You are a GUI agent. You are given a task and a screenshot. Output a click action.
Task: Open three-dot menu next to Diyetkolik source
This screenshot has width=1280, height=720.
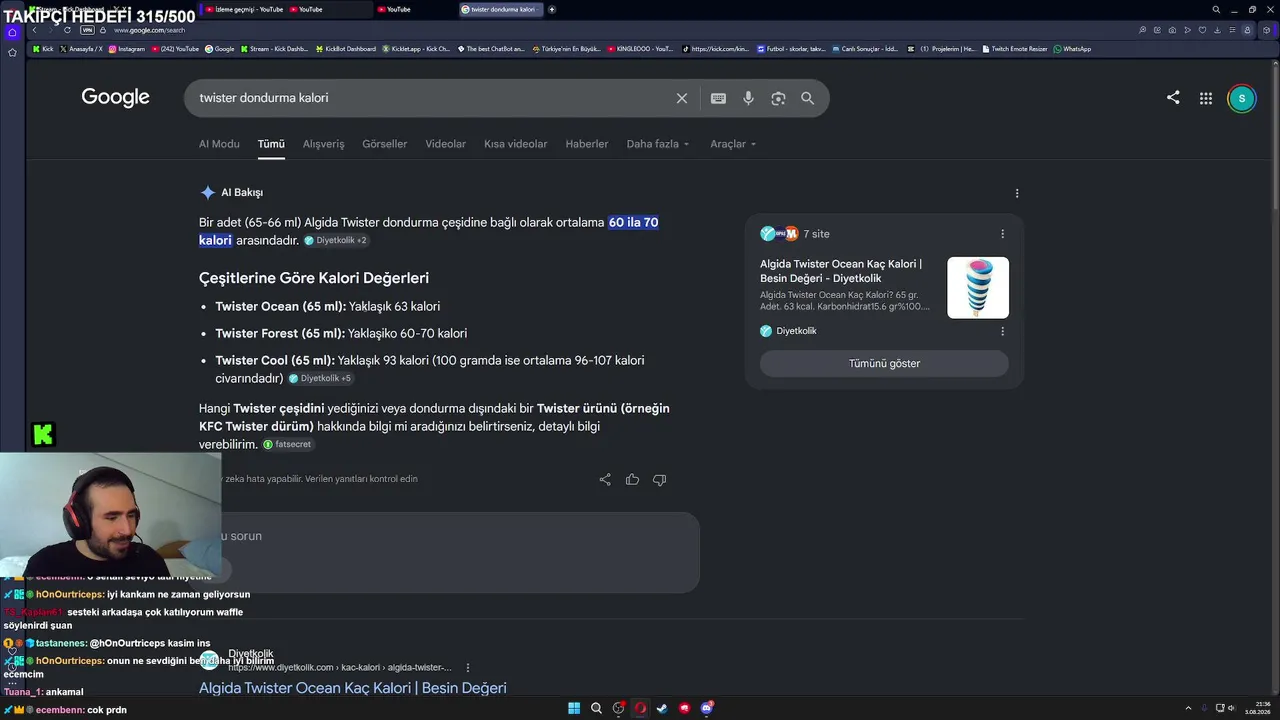pos(1003,331)
